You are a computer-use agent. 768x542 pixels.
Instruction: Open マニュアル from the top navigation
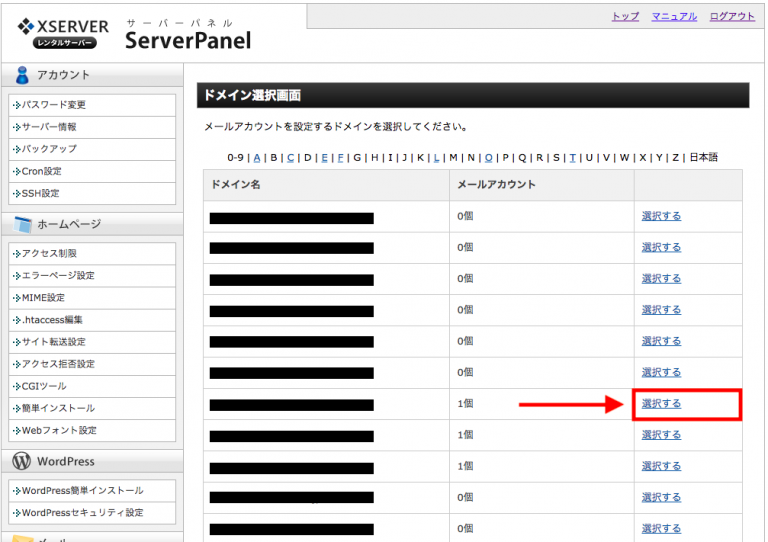coord(674,17)
